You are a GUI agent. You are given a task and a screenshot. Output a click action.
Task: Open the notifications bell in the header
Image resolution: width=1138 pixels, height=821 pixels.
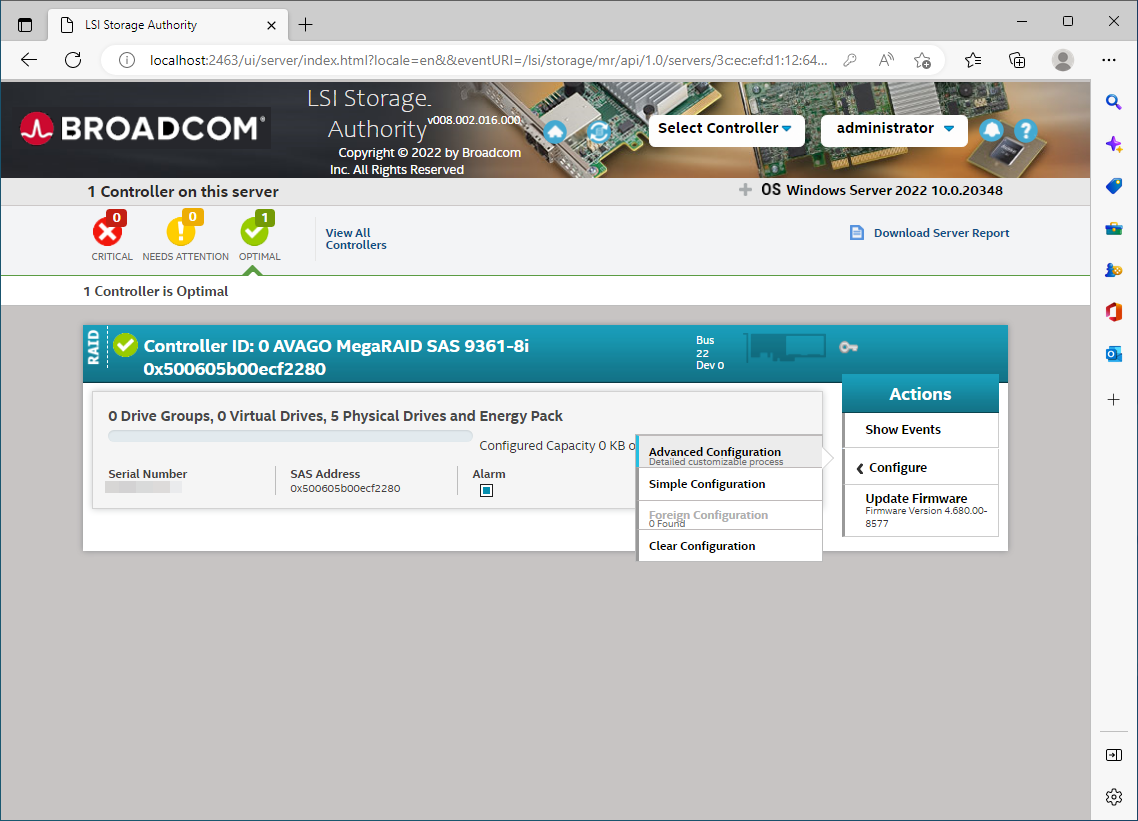click(x=991, y=131)
